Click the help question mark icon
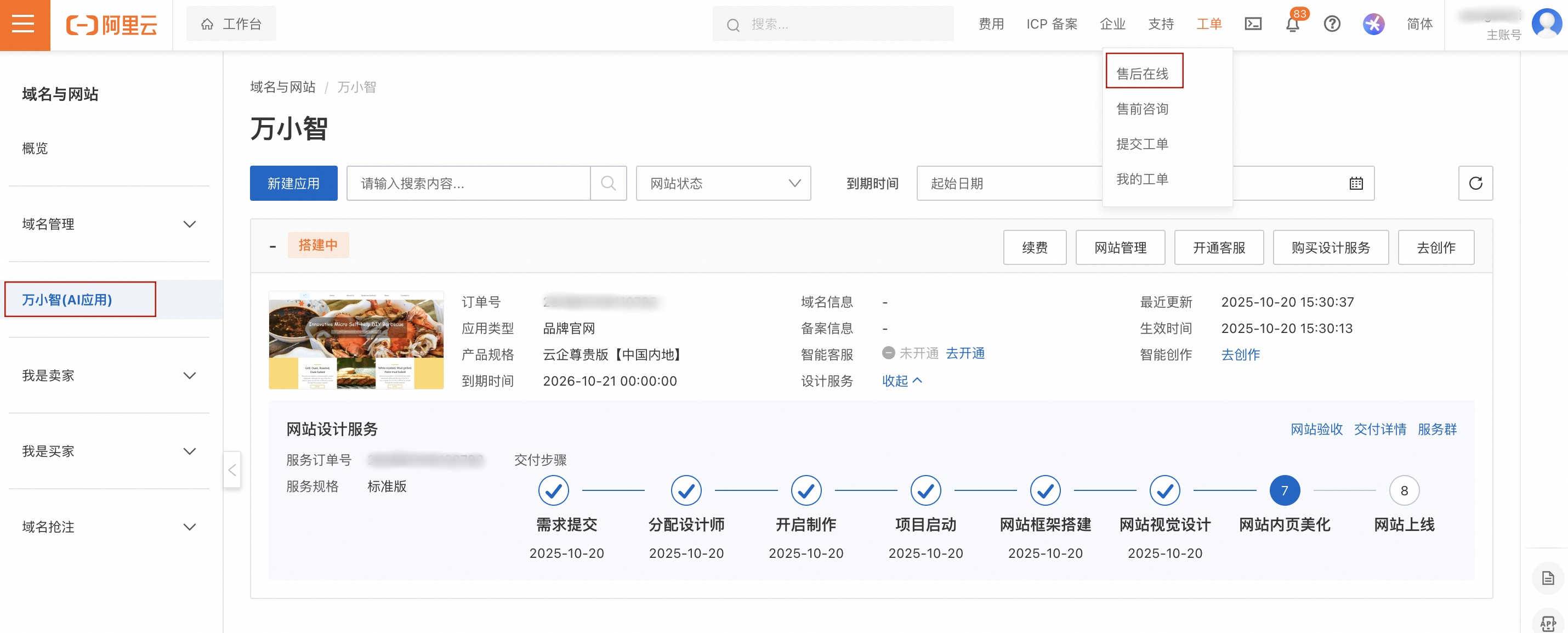This screenshot has width=1568, height=633. pyautogui.click(x=1332, y=24)
